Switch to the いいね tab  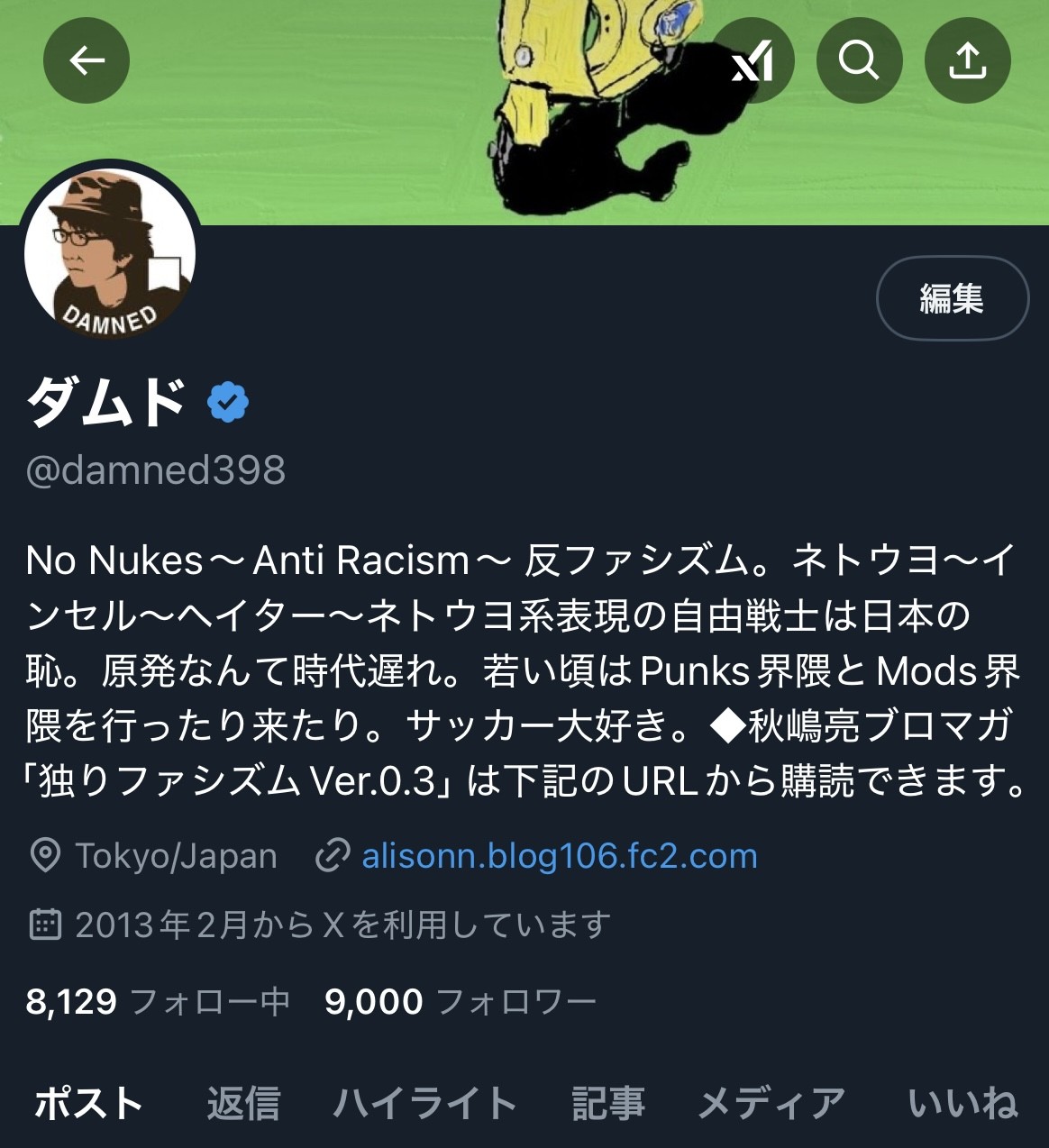coord(963,1104)
